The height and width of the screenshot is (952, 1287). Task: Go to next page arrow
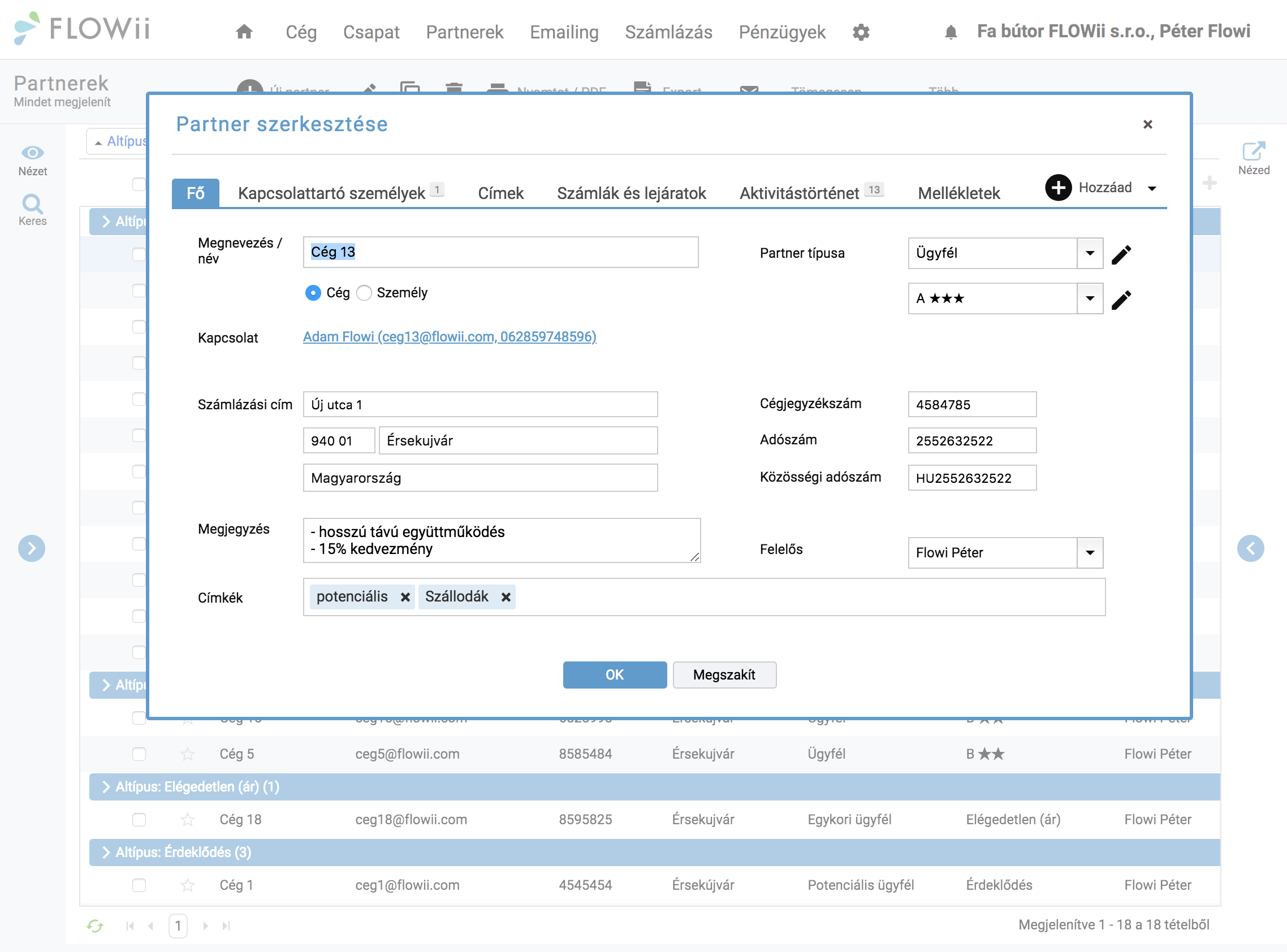click(205, 925)
